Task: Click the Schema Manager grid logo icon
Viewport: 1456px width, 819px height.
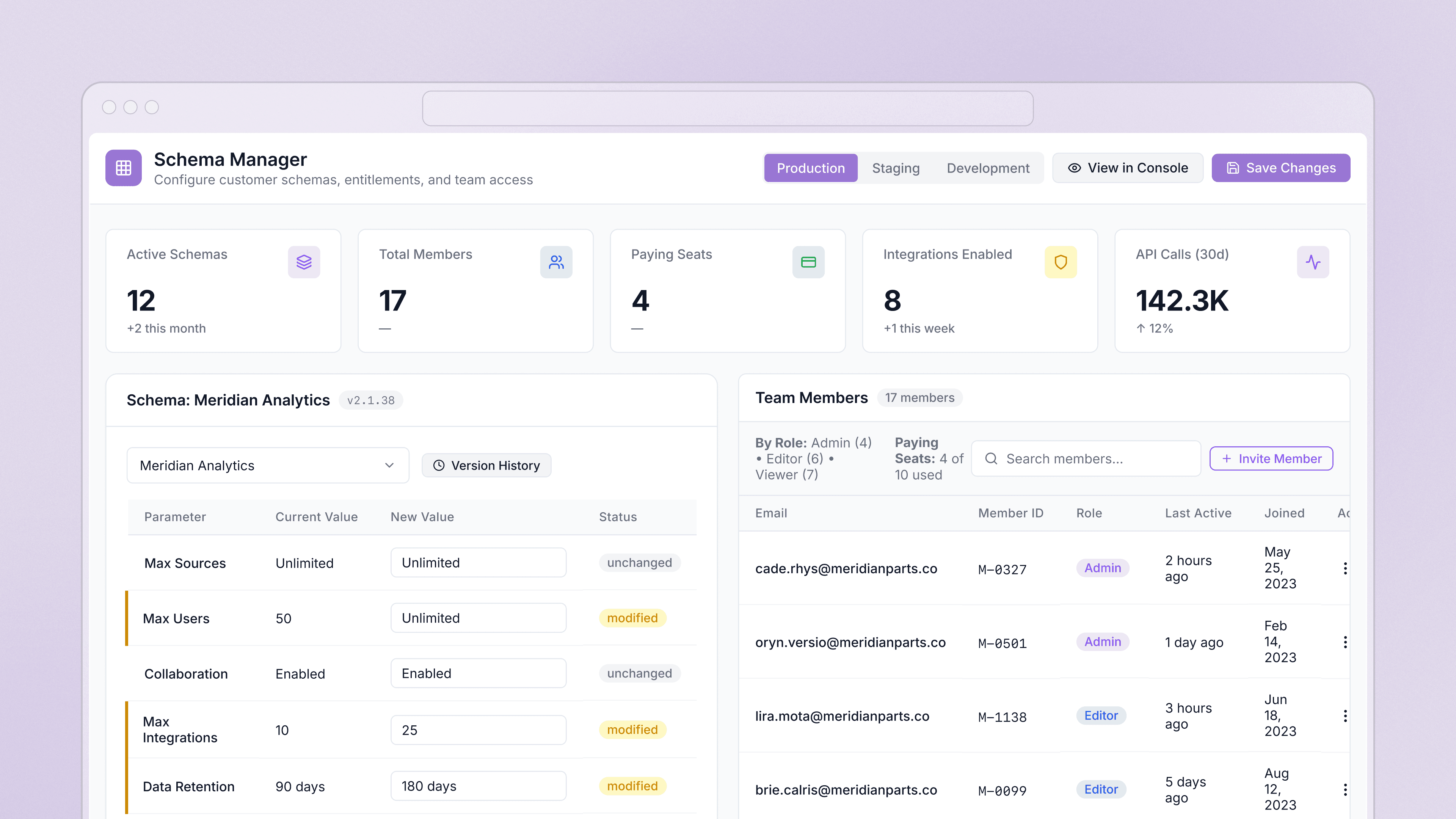Action: click(x=123, y=168)
